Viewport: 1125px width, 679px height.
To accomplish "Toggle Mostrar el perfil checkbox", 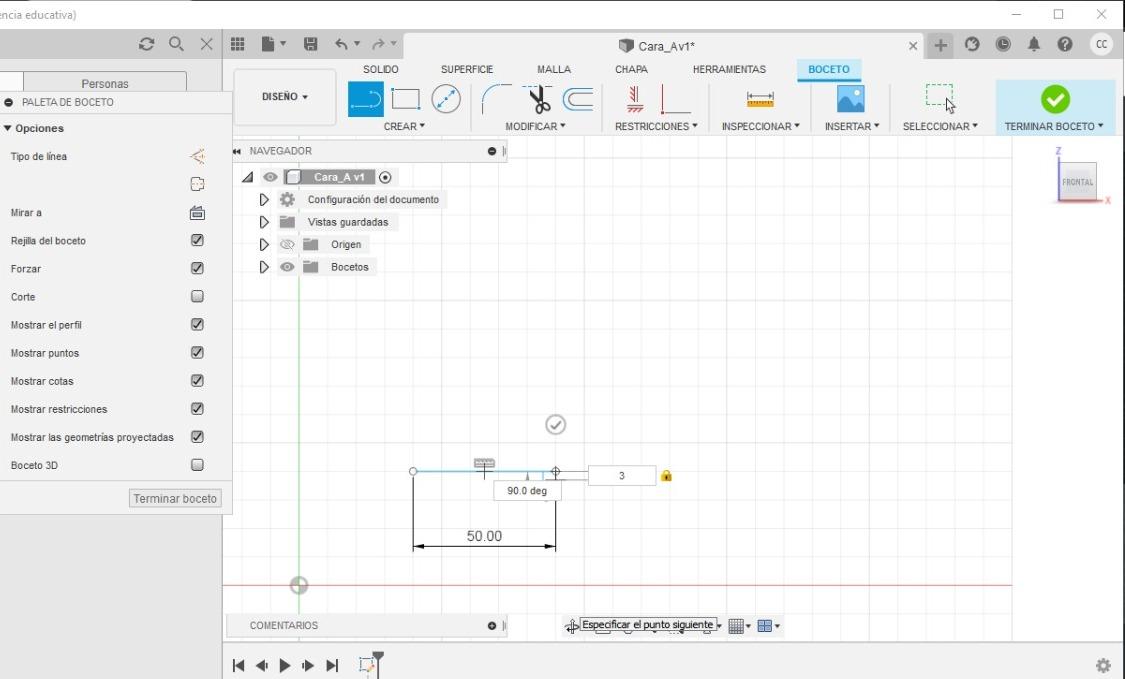I will [197, 324].
